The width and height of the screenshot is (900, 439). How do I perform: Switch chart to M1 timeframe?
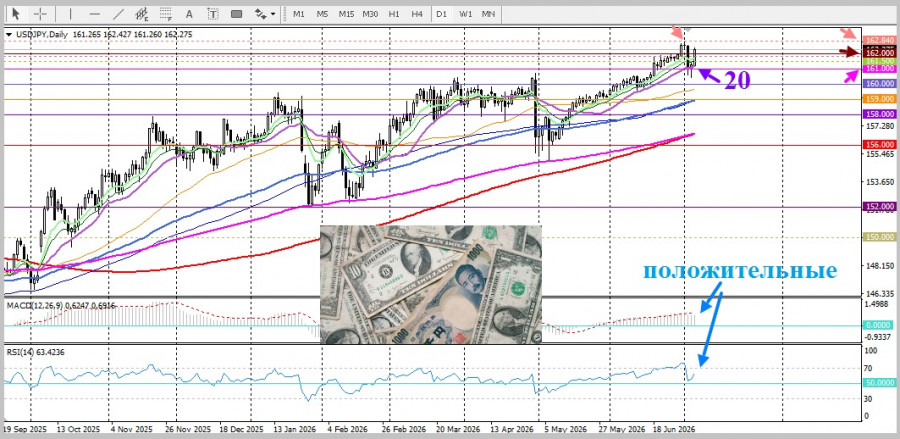[x=298, y=14]
